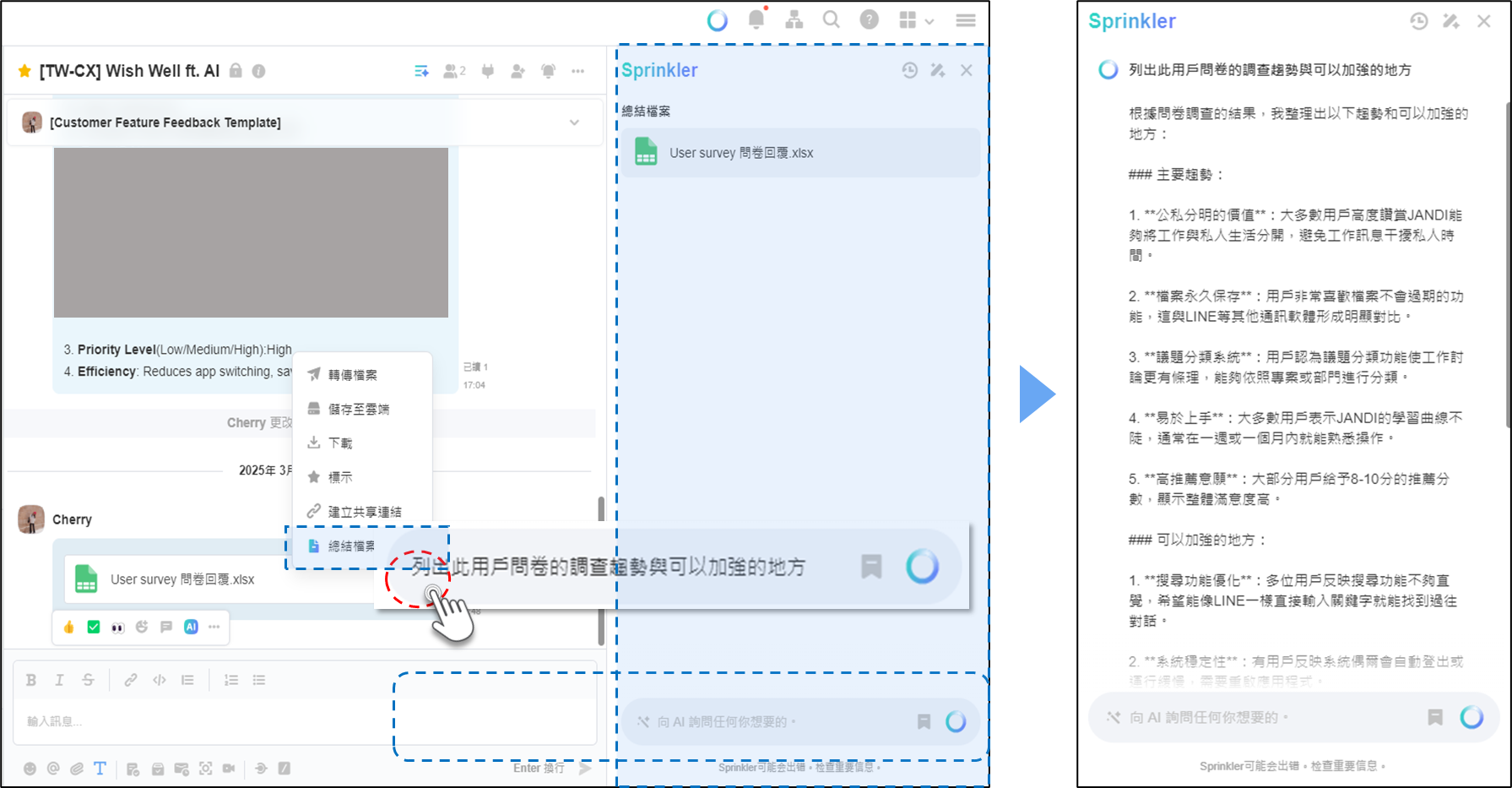Open the add-reaction emoji picker
1512x788 pixels.
(142, 627)
